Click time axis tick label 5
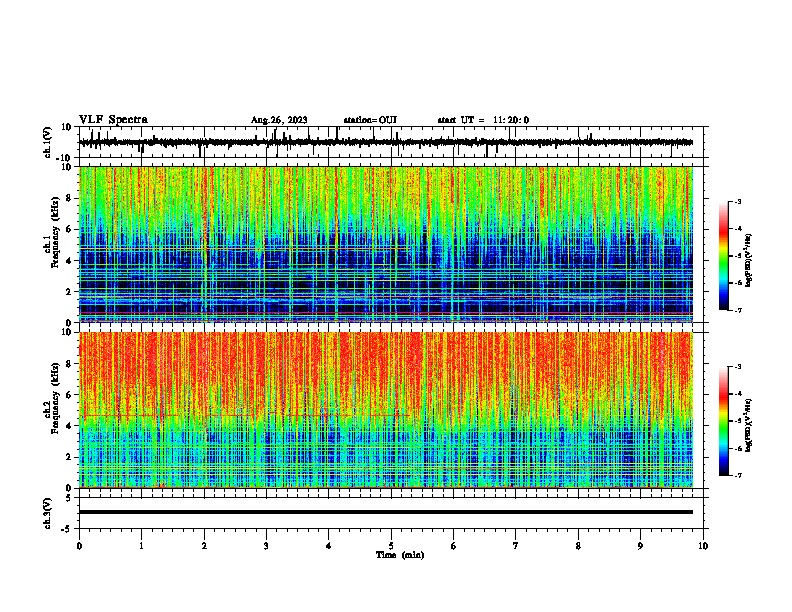 click(391, 546)
